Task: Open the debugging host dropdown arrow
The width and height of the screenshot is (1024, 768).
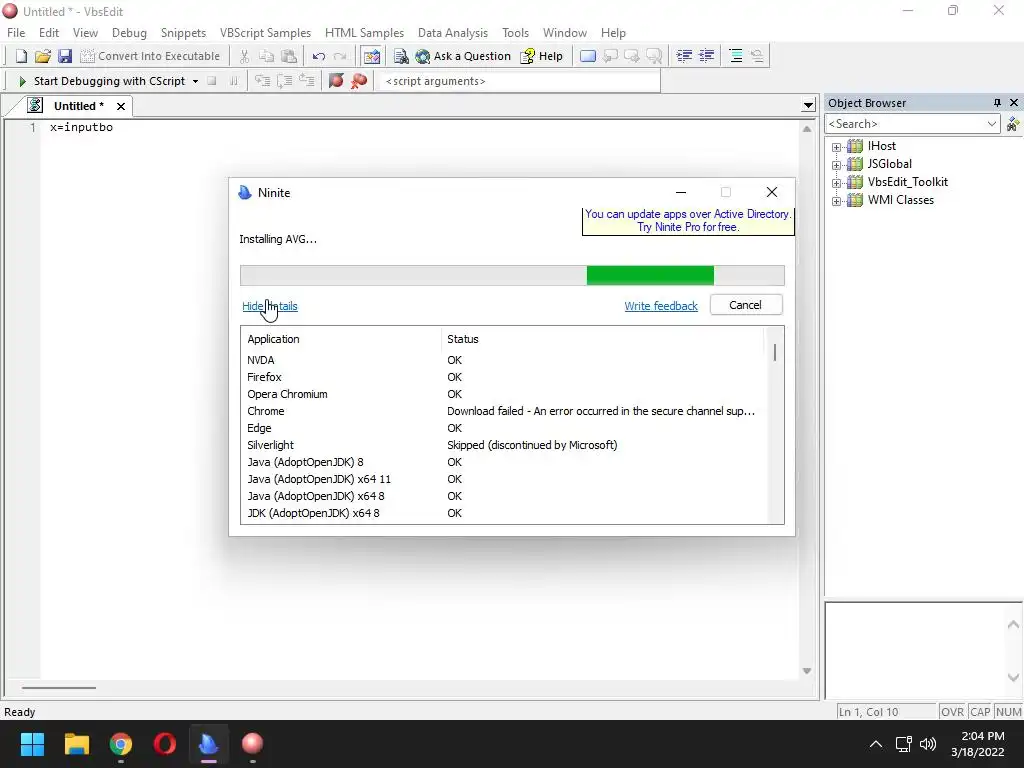Action: pyautogui.click(x=195, y=81)
